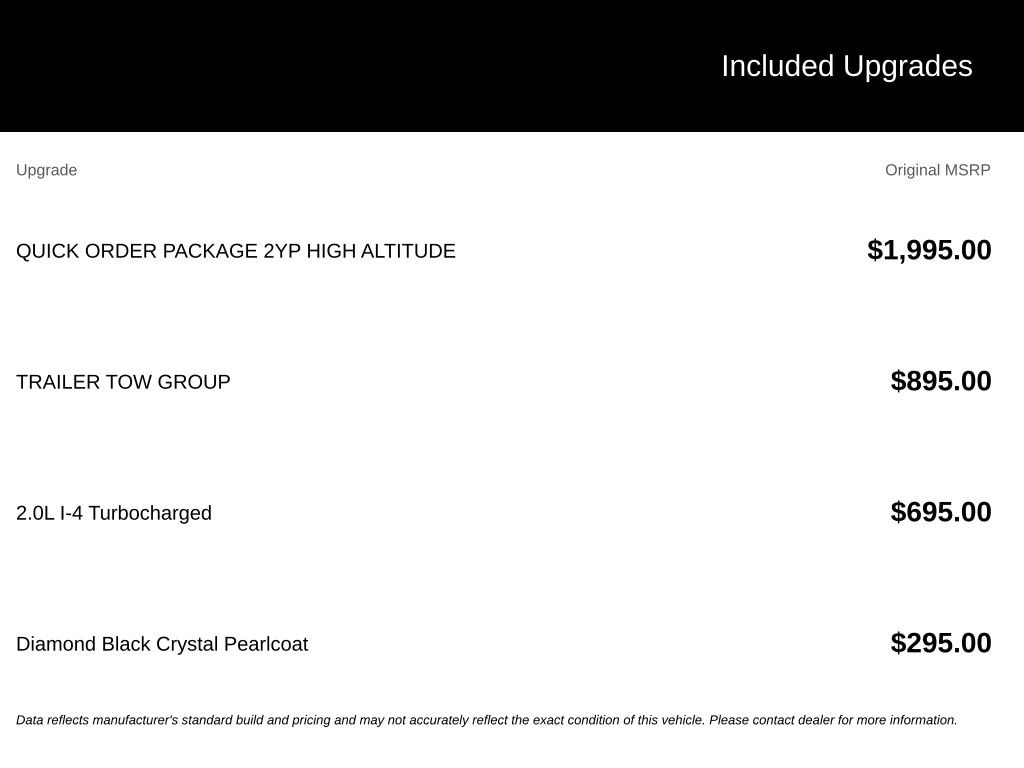Click the Included Upgrades heading

[846, 67]
